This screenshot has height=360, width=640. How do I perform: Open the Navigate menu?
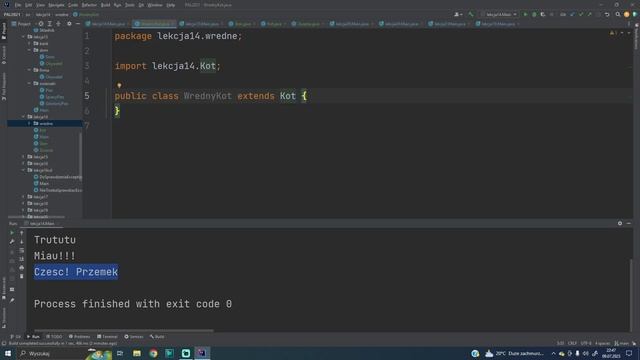pyautogui.click(x=56, y=5)
